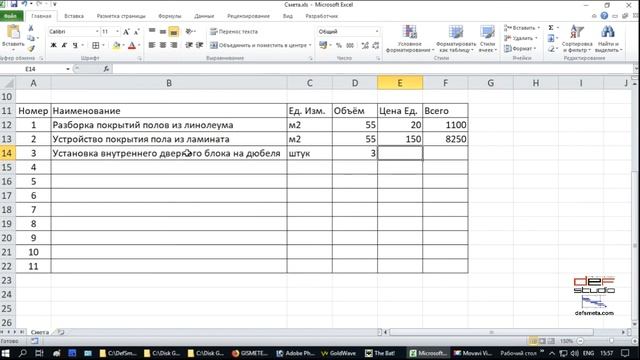Toggle underline formatting (Ч)
Image resolution: width=640 pixels, height=360 pixels.
click(x=75, y=45)
